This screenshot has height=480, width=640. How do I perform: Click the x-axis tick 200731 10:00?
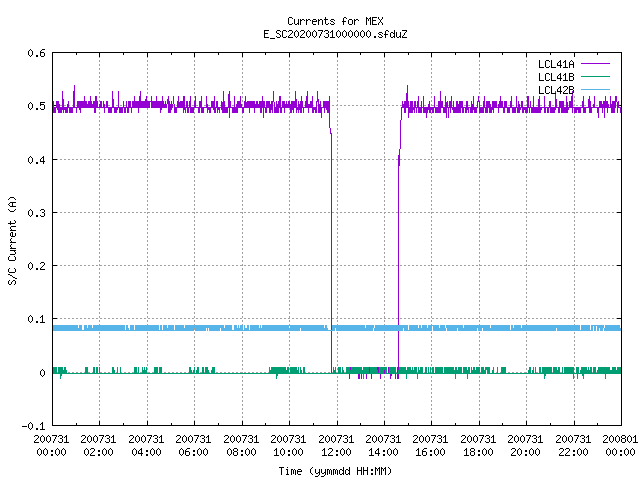pos(288,446)
